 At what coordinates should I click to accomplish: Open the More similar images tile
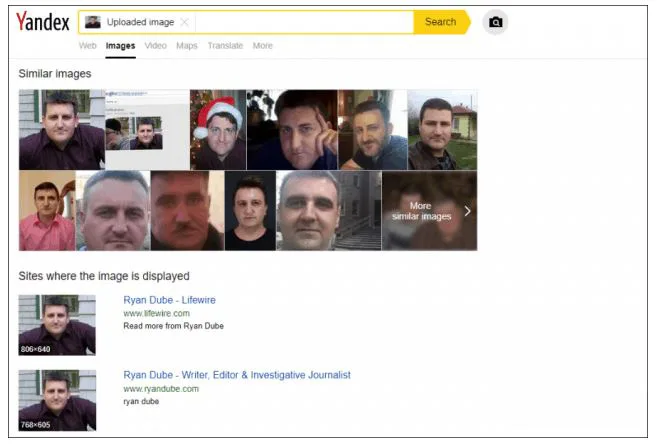point(429,211)
